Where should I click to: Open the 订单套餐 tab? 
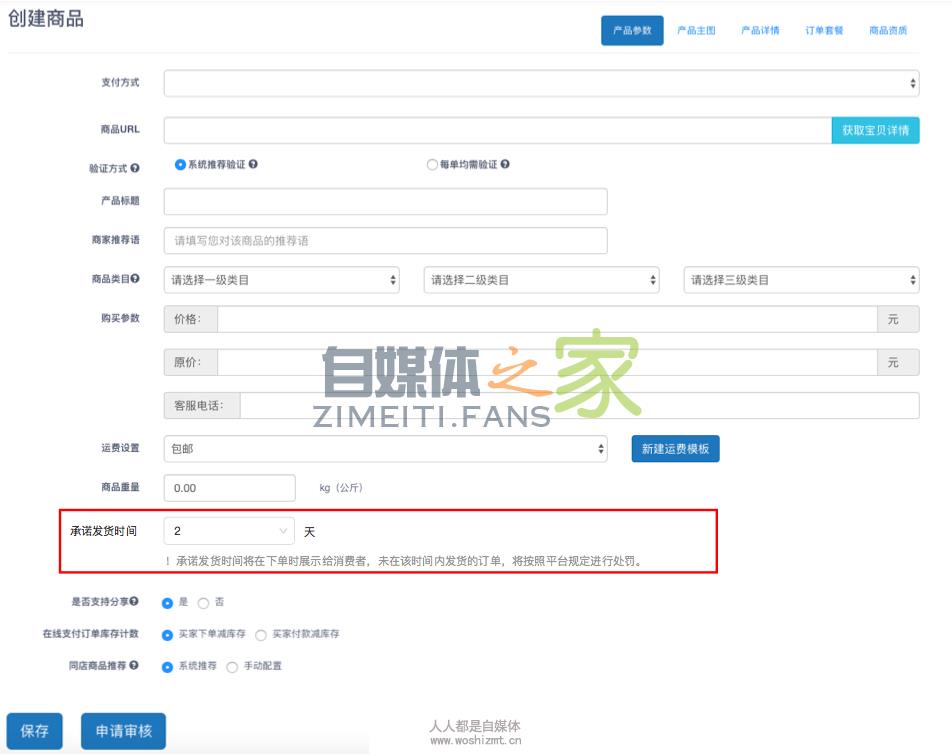824,31
